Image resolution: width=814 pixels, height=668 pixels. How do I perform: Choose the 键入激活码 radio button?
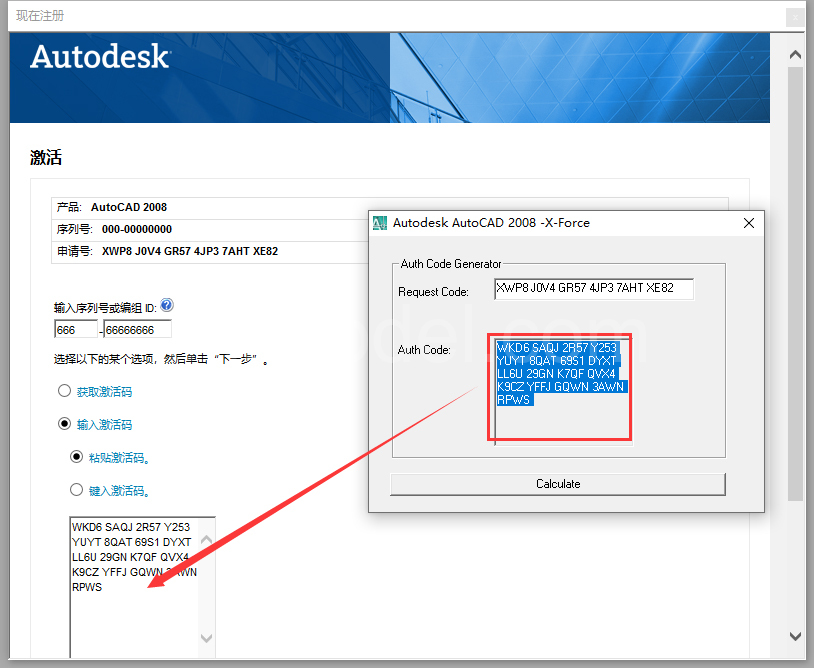point(76,489)
